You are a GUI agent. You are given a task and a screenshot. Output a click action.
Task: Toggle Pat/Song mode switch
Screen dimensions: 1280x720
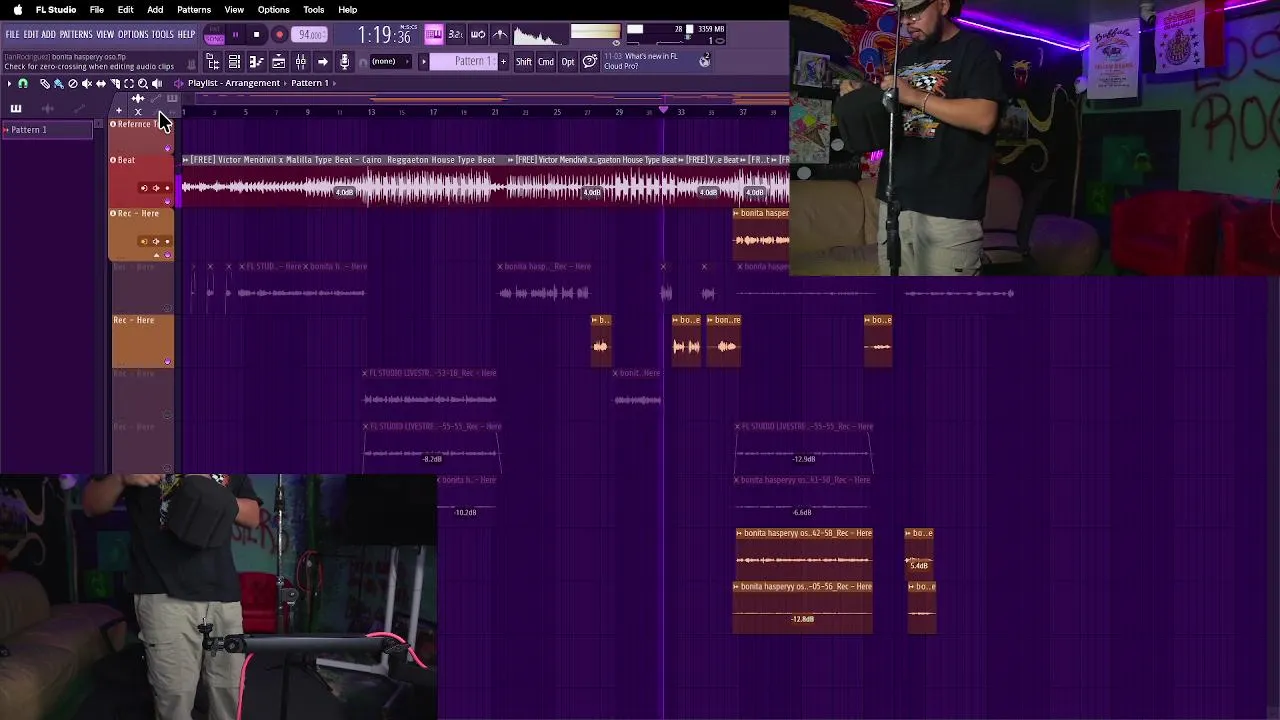click(x=214, y=35)
